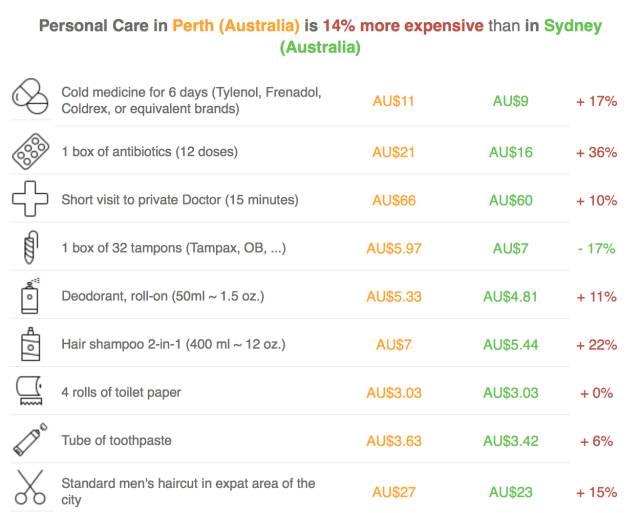Click the tampon icon
The width and height of the screenshot is (640, 513).
point(30,248)
